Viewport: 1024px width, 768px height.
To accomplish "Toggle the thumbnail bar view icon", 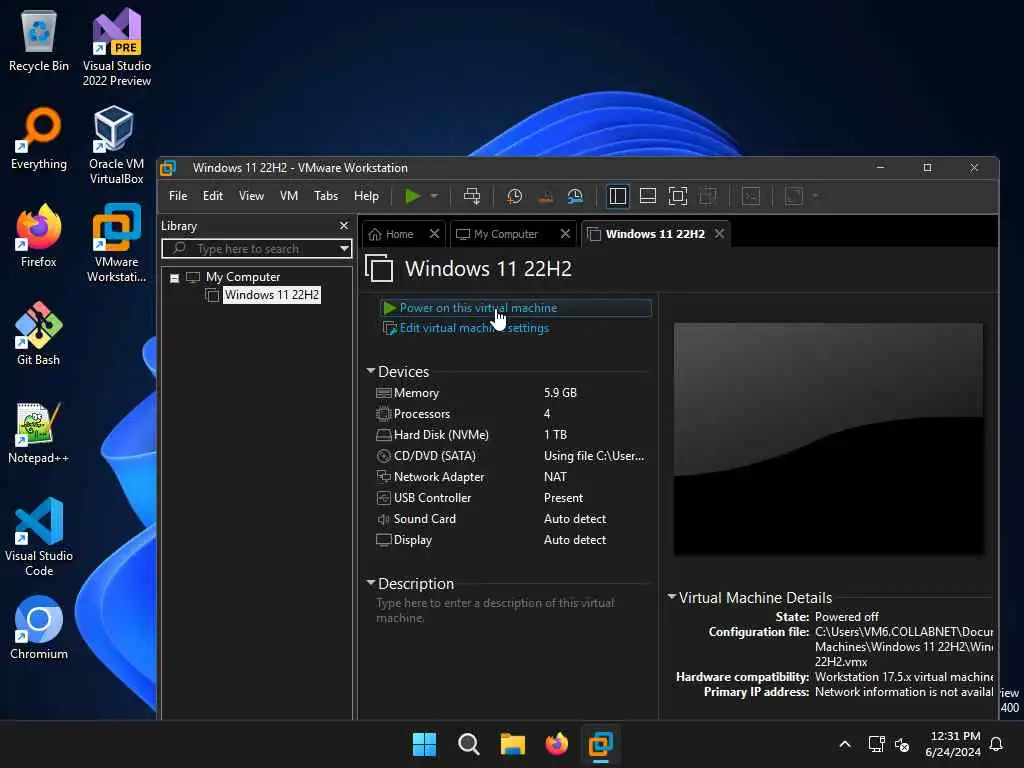I will [x=648, y=196].
